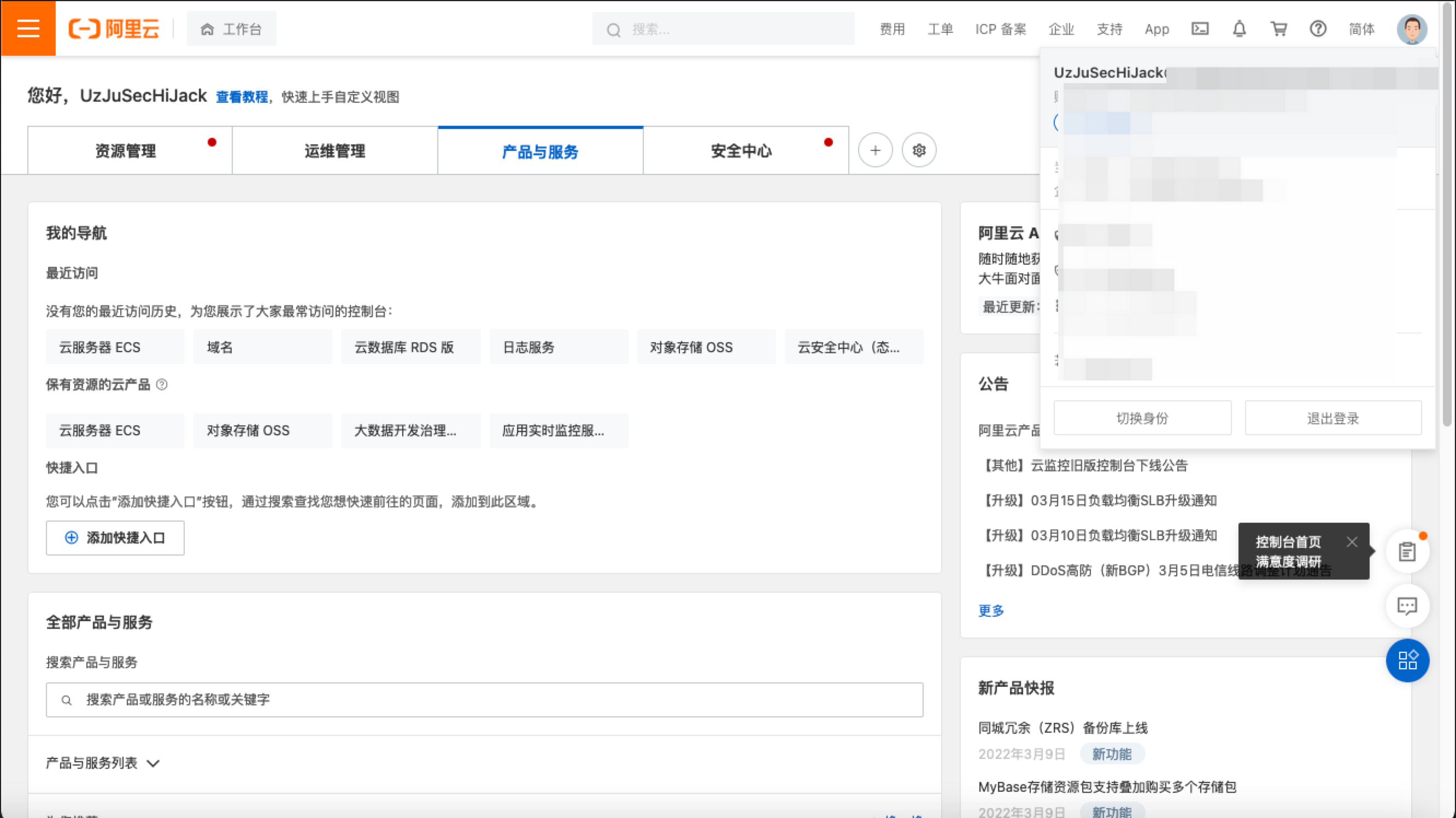Open 云服务器 ECS under 保有资源
1456x818 pixels.
[115, 431]
